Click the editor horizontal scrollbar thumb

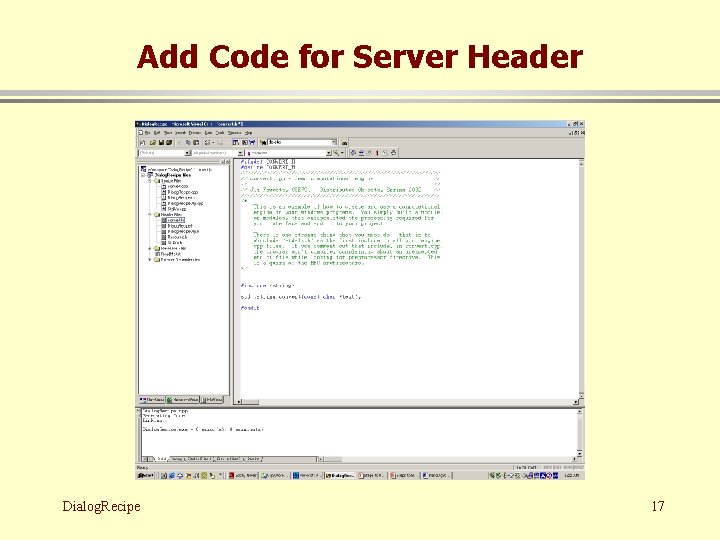251,402
